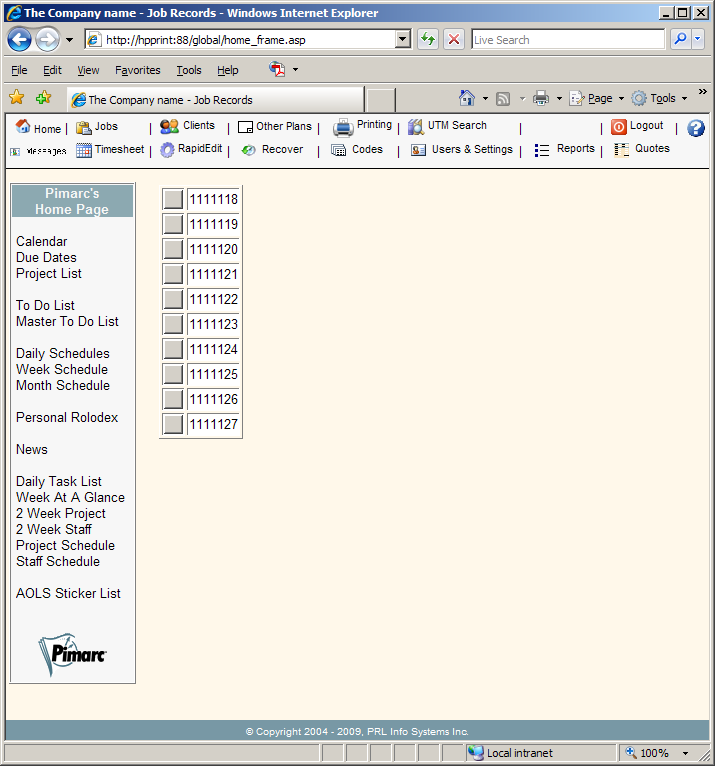Open the blue help question icon
The image size is (715, 766).
click(695, 128)
